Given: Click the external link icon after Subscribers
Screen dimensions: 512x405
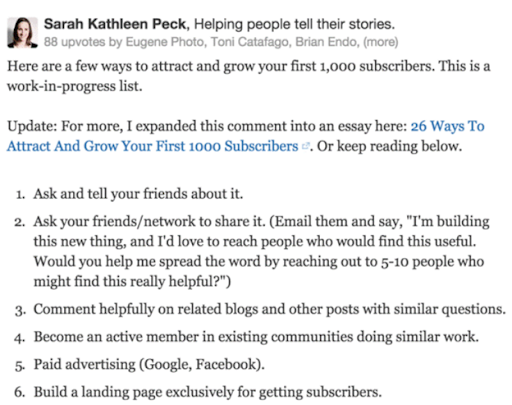Looking at the screenshot, I should pos(305,146).
